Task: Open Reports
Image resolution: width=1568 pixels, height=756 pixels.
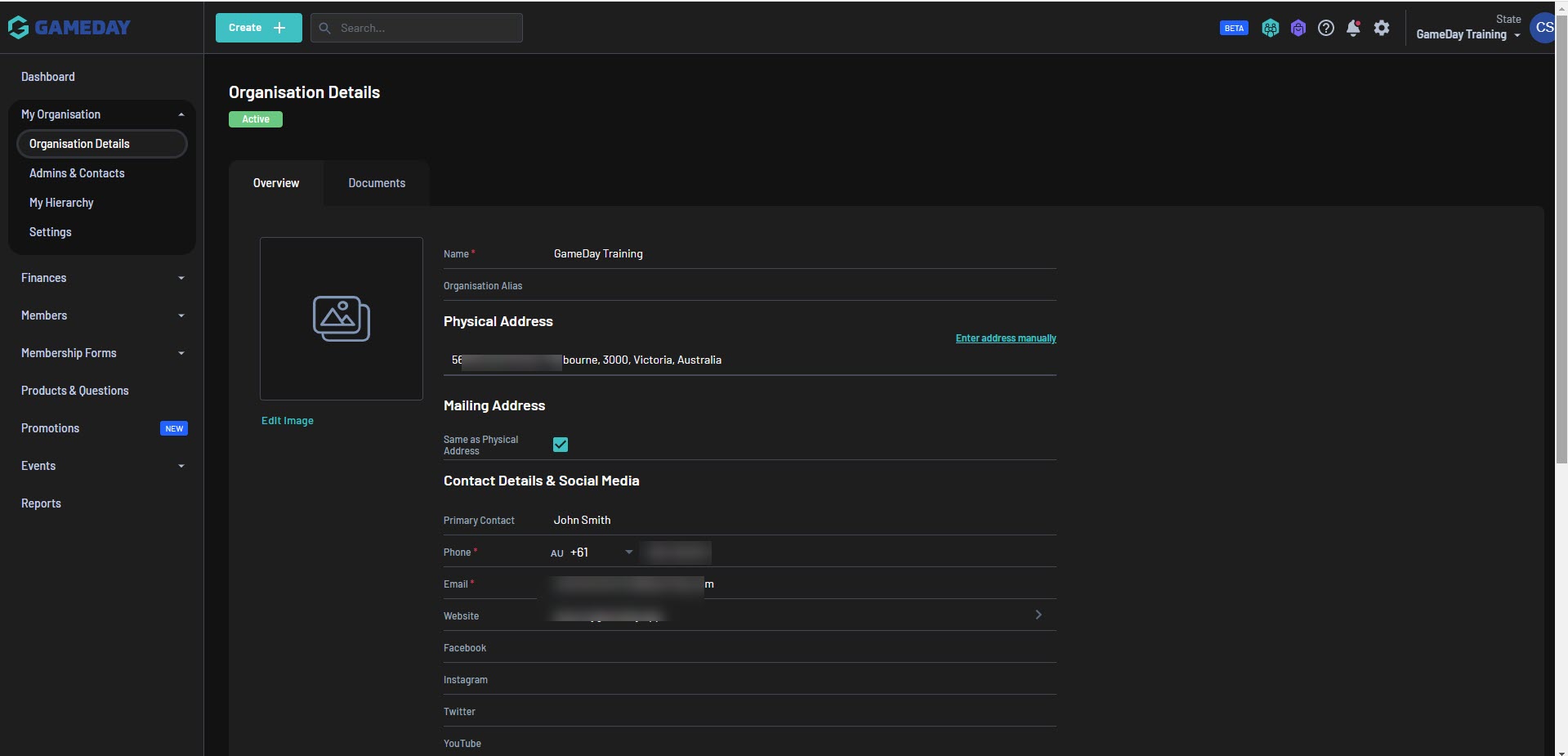Action: click(x=41, y=503)
